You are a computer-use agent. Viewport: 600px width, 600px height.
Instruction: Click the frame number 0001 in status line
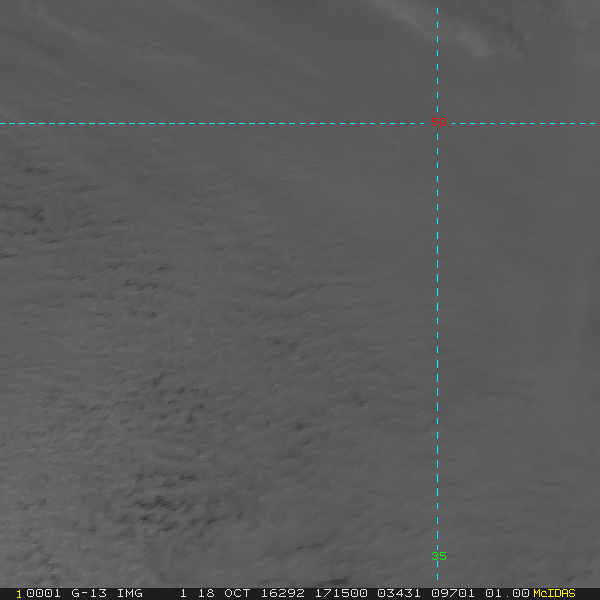point(43,593)
